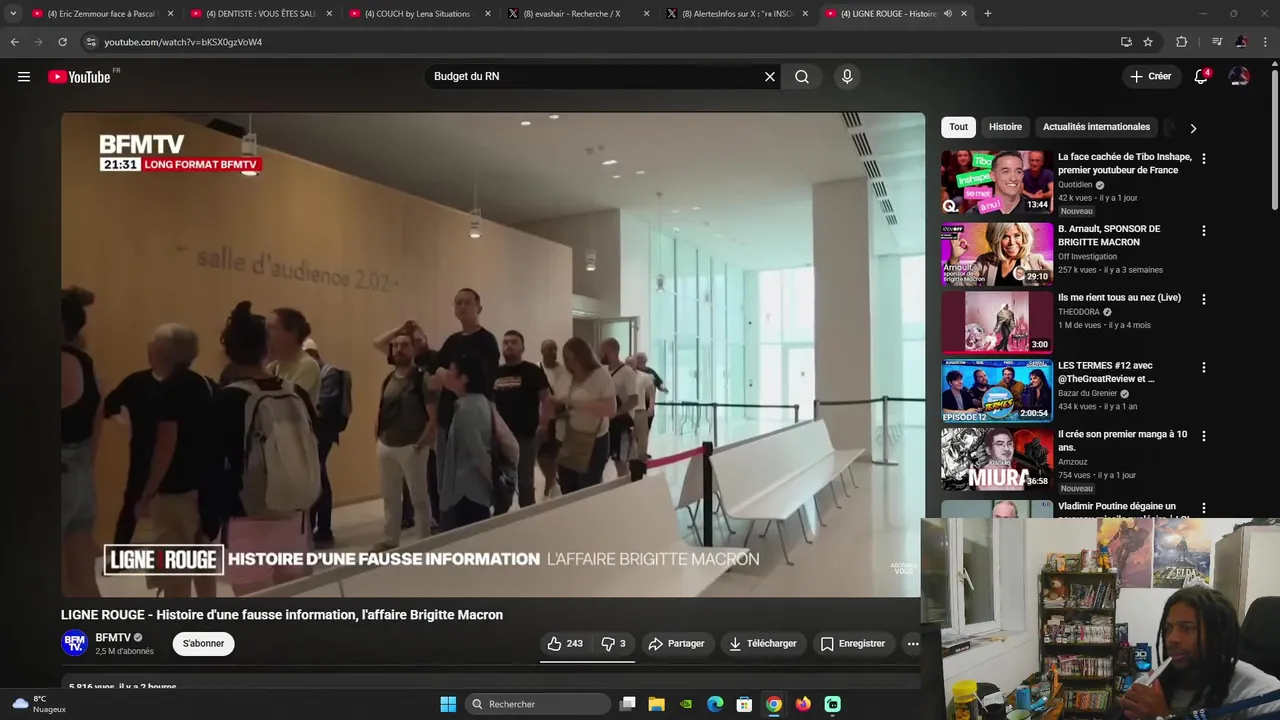Share the video with Partager
The image size is (1280, 720).
[x=676, y=644]
